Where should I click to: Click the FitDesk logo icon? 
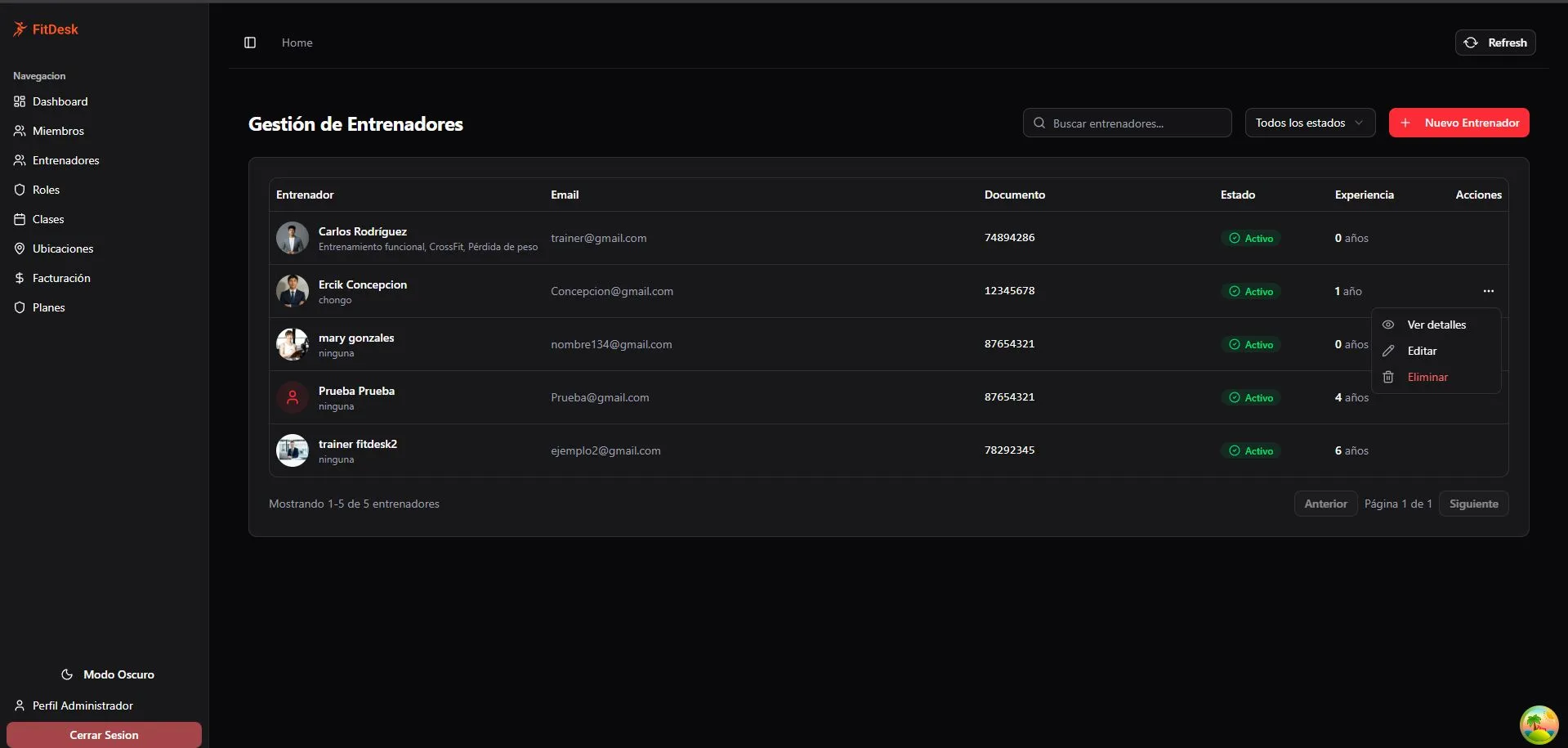20,29
